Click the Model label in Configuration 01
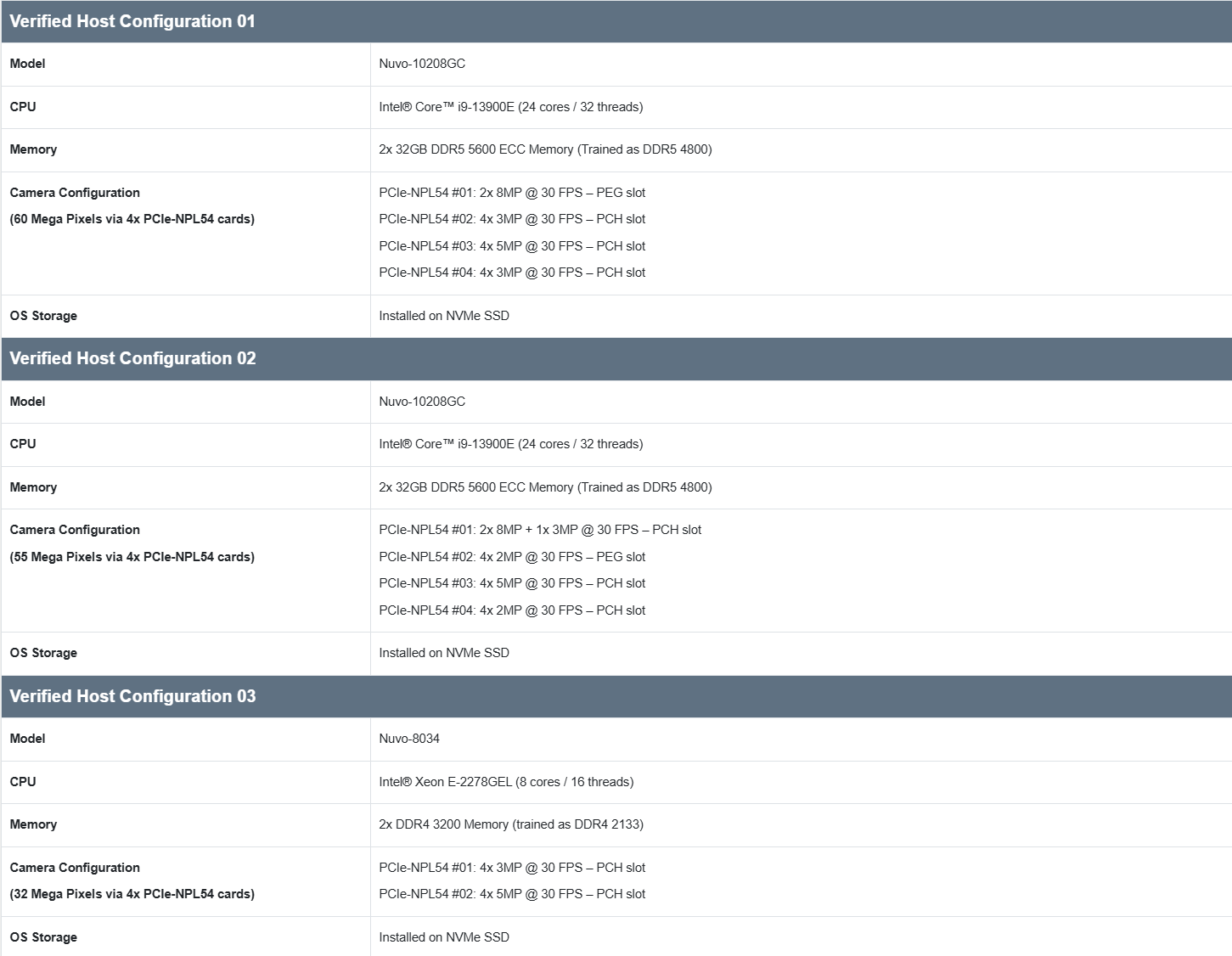This screenshot has width=1232, height=956. tap(27, 64)
